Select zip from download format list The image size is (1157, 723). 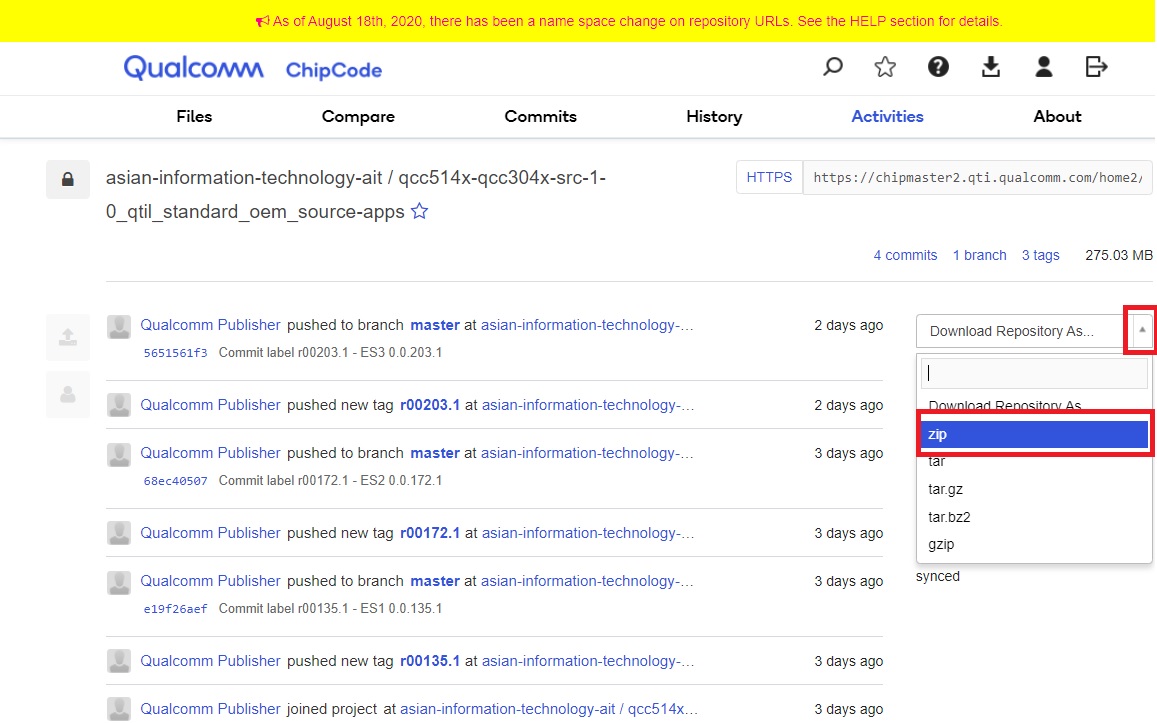coord(1035,434)
